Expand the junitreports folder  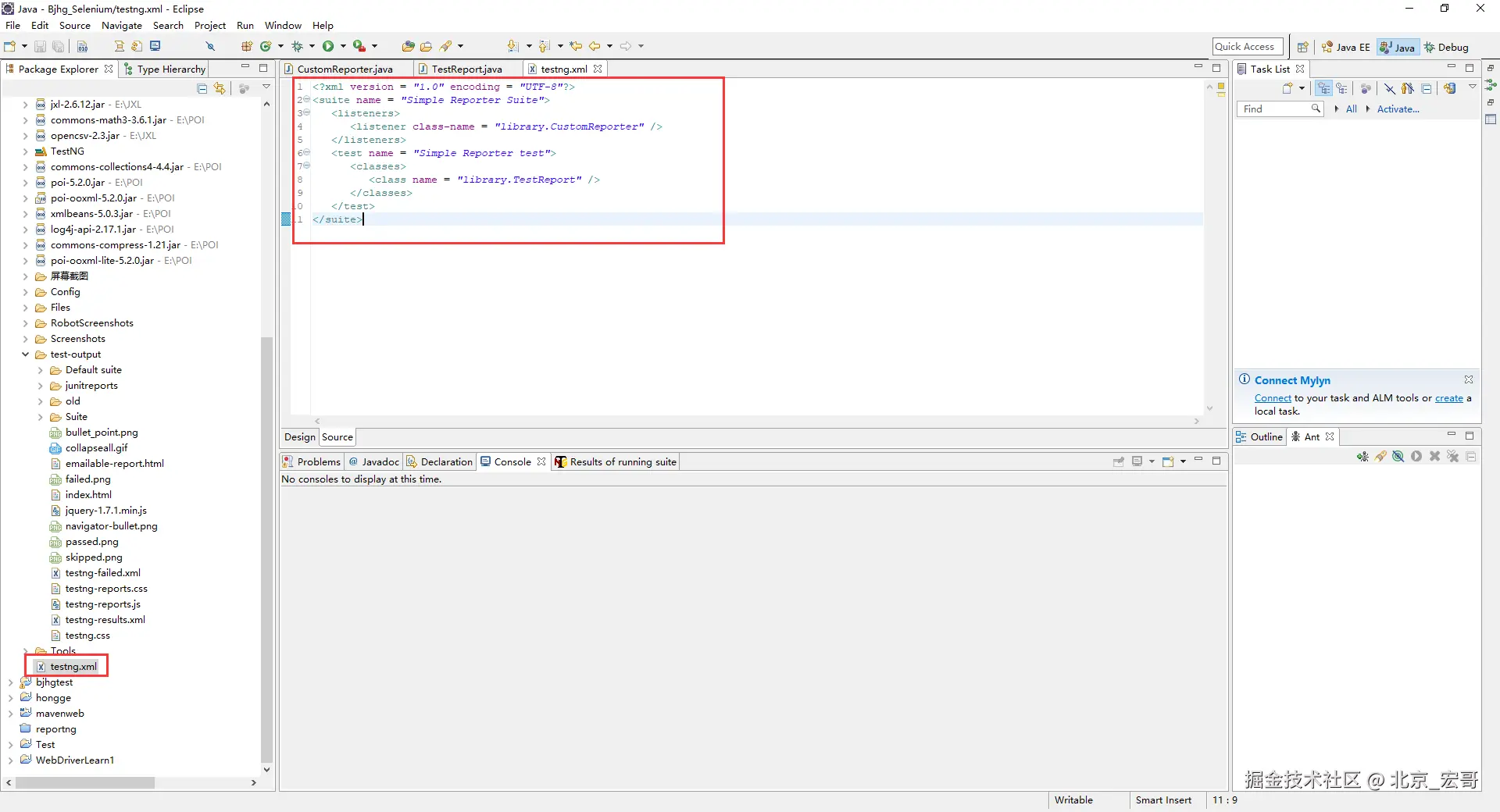(41, 386)
